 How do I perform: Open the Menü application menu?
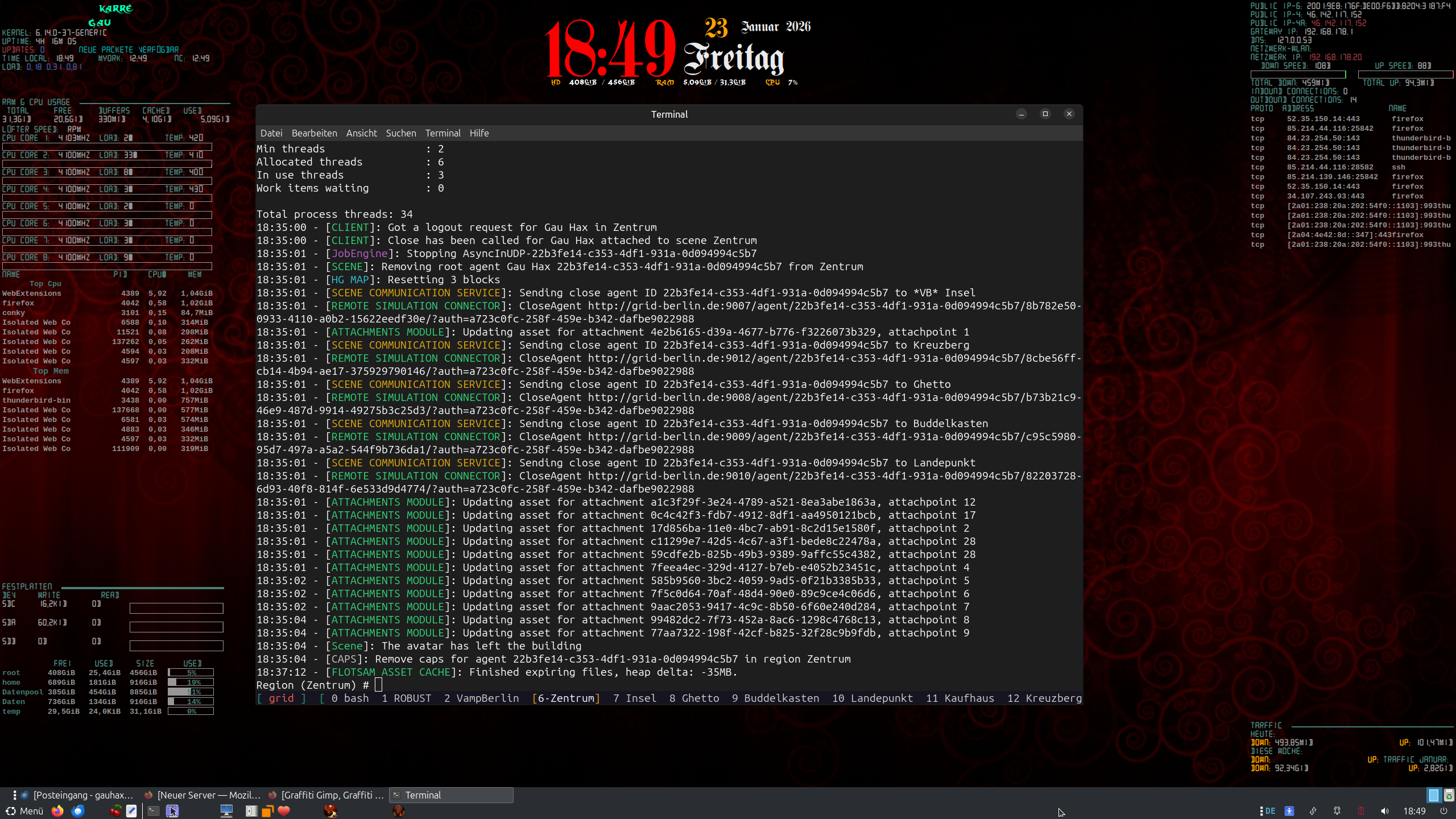(x=25, y=811)
